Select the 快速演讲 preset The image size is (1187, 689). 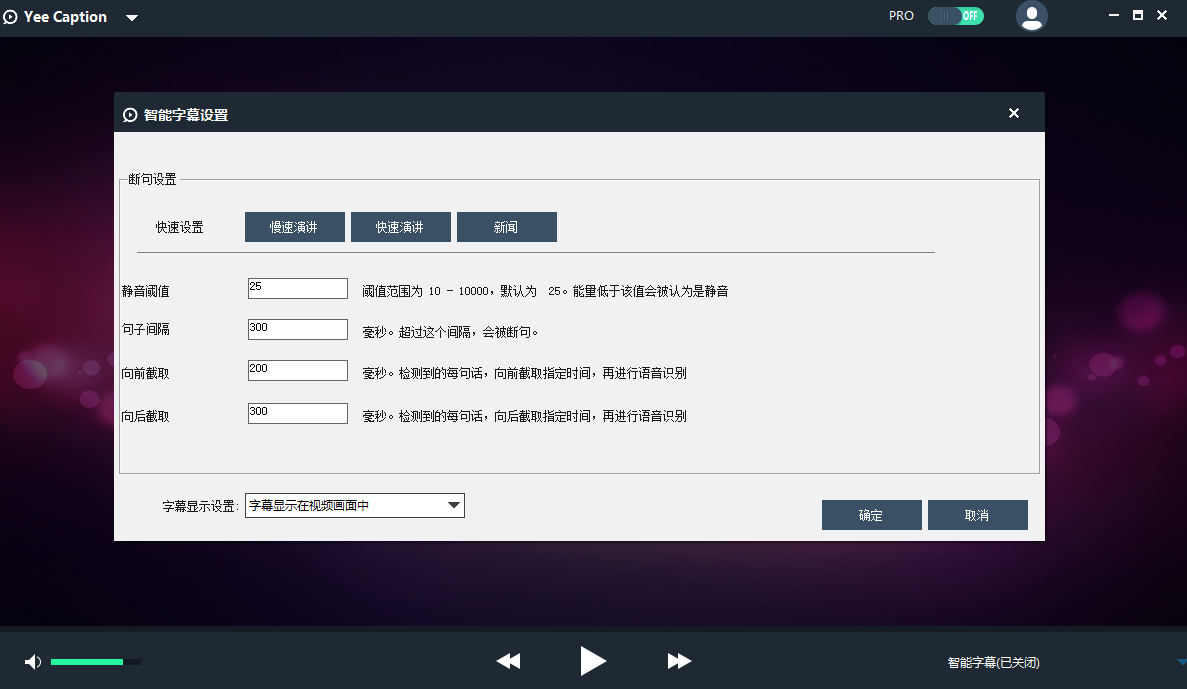click(x=400, y=227)
